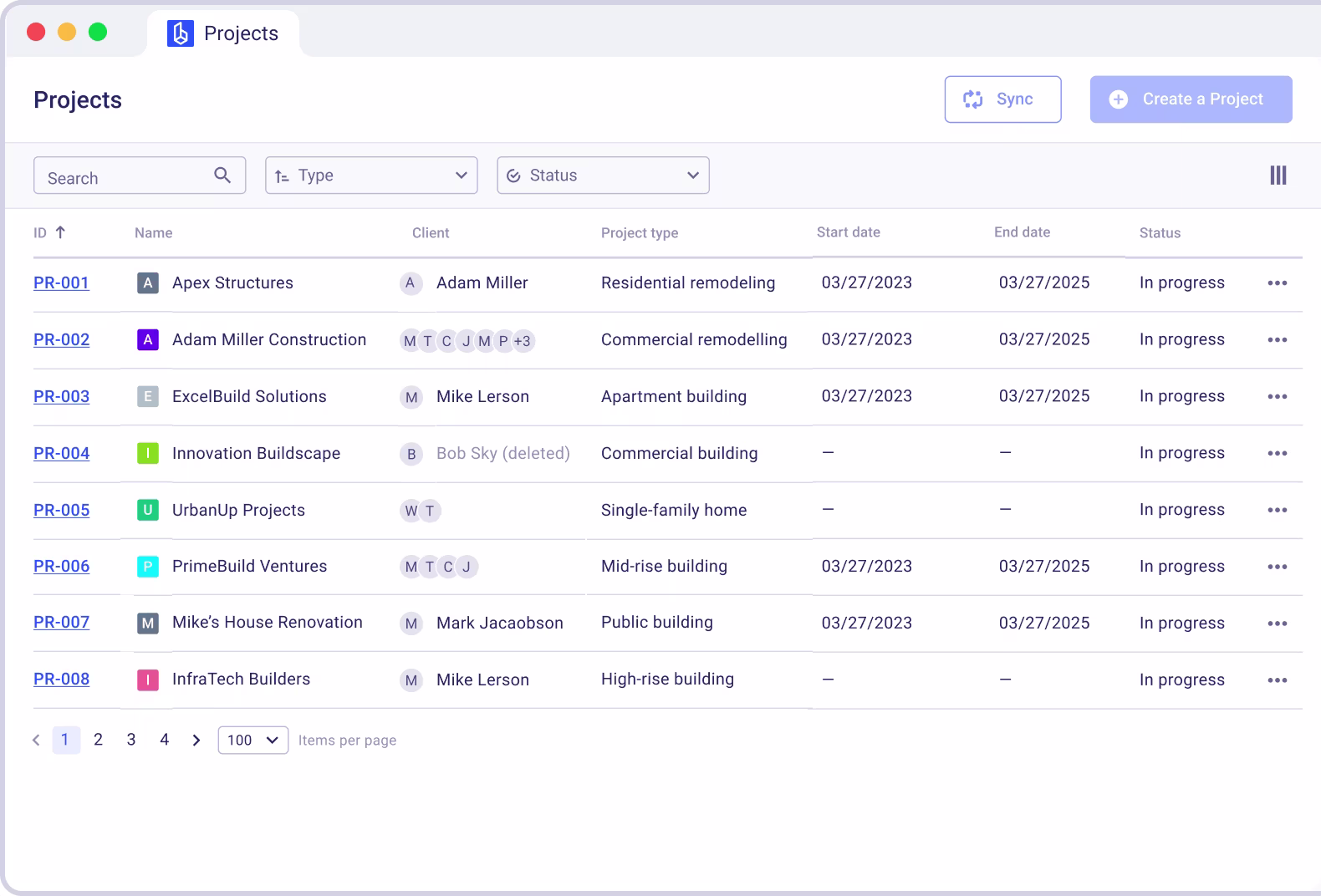Open more options for Apex Structures row

pyautogui.click(x=1277, y=283)
